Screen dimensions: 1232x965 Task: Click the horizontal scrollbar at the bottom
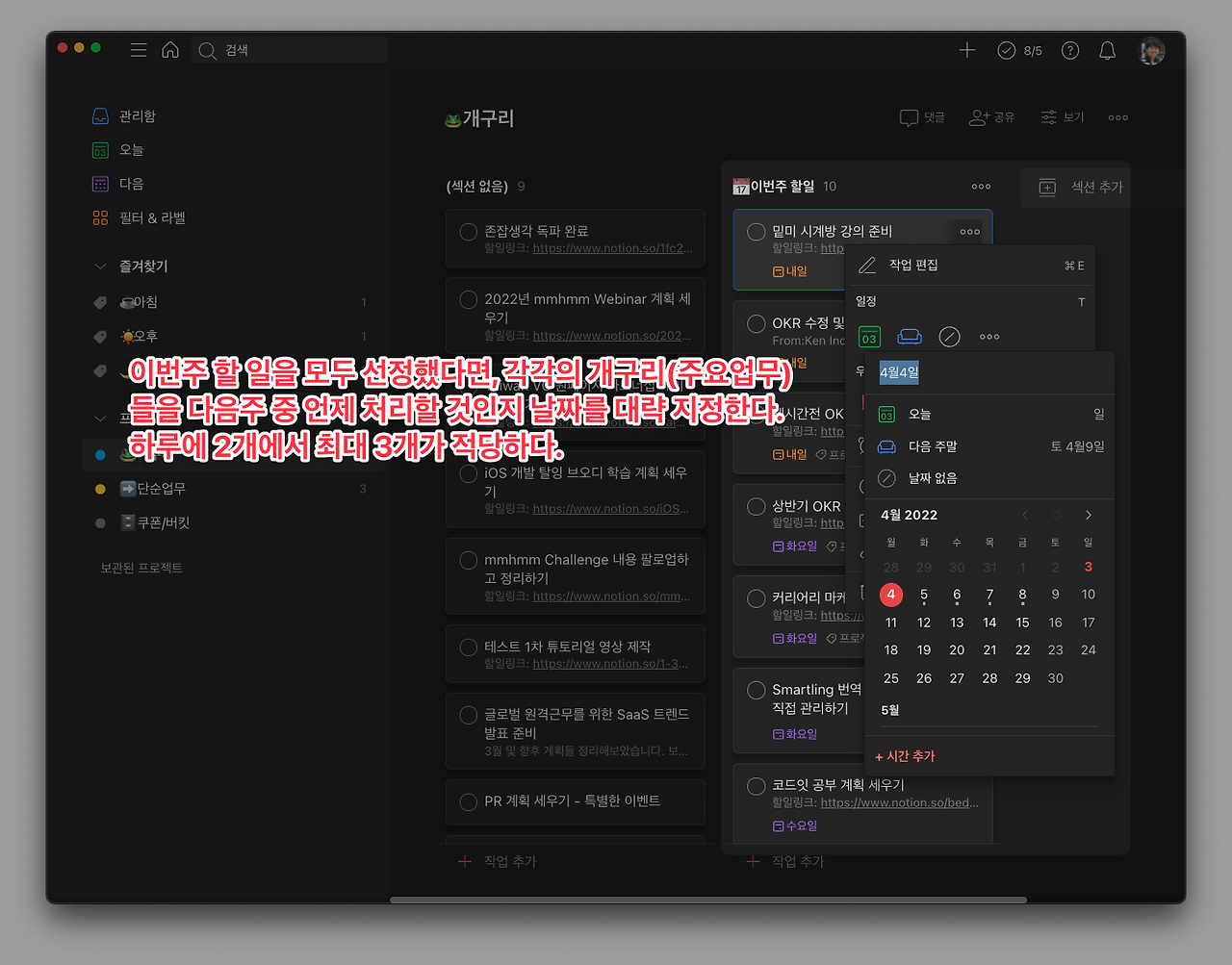[708, 901]
